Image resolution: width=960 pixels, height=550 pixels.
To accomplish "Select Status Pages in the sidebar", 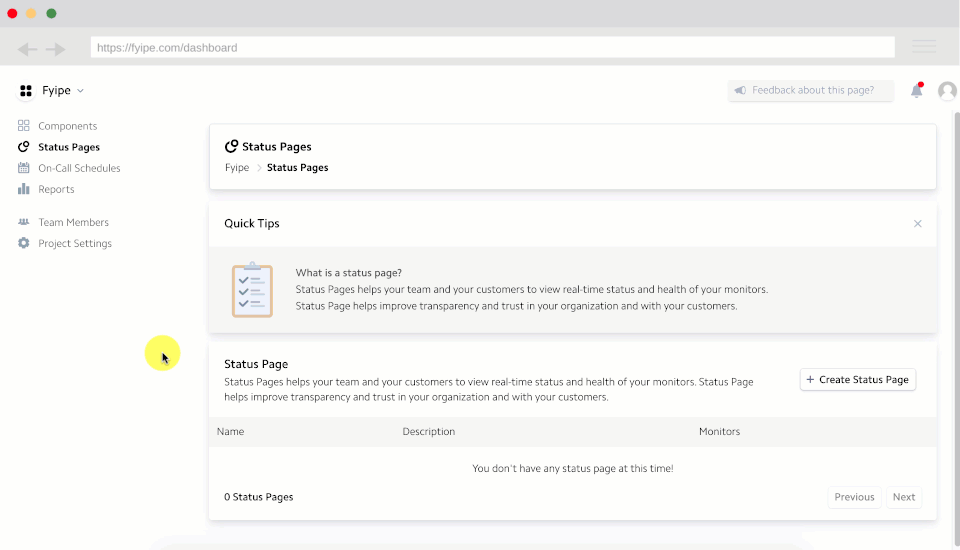I will [x=69, y=147].
